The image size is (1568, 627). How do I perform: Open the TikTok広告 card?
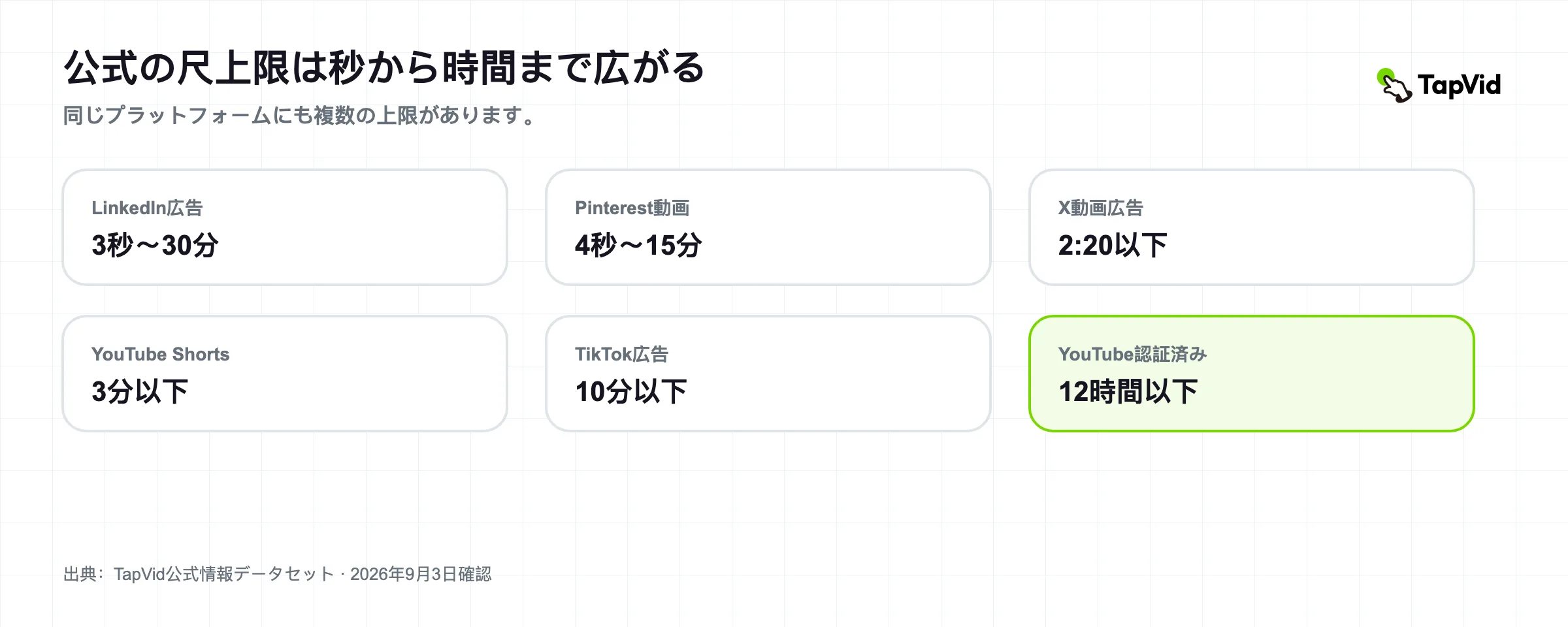coord(768,374)
